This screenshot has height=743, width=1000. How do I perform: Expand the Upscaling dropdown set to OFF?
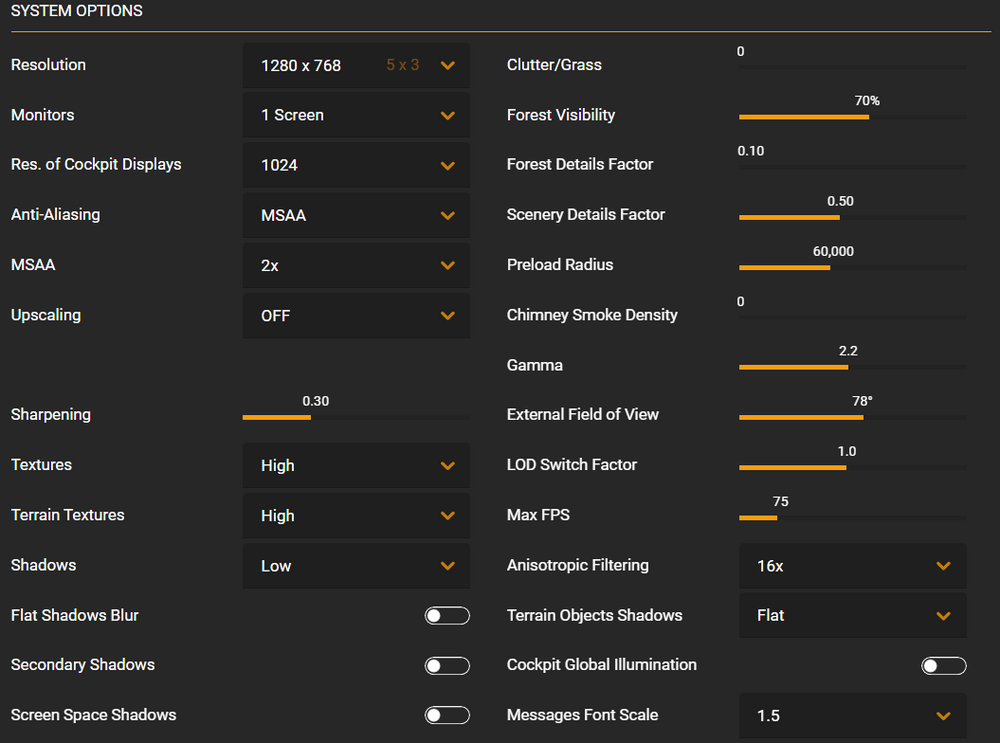tap(355, 315)
